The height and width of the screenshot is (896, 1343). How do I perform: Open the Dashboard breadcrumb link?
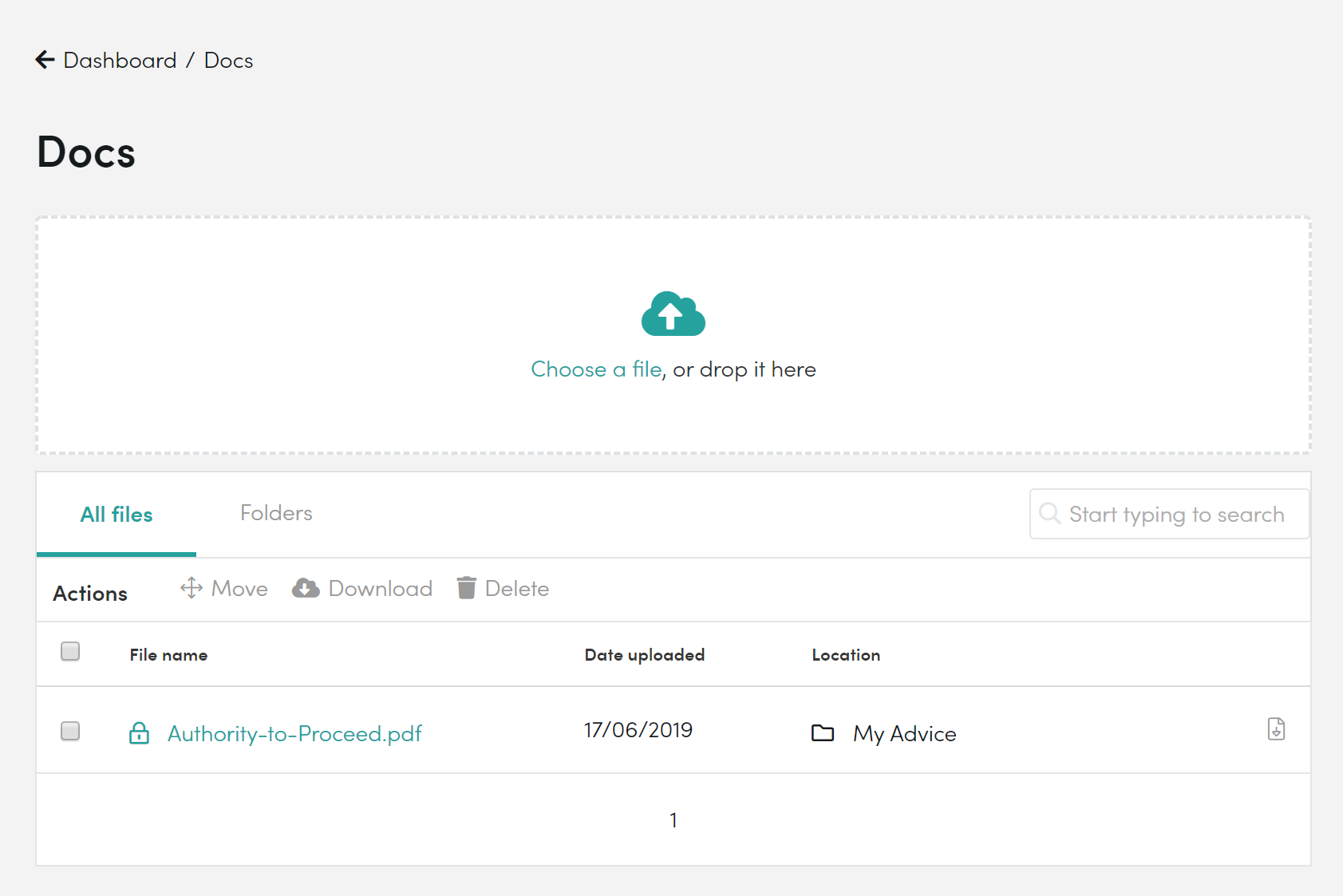pyautogui.click(x=120, y=61)
